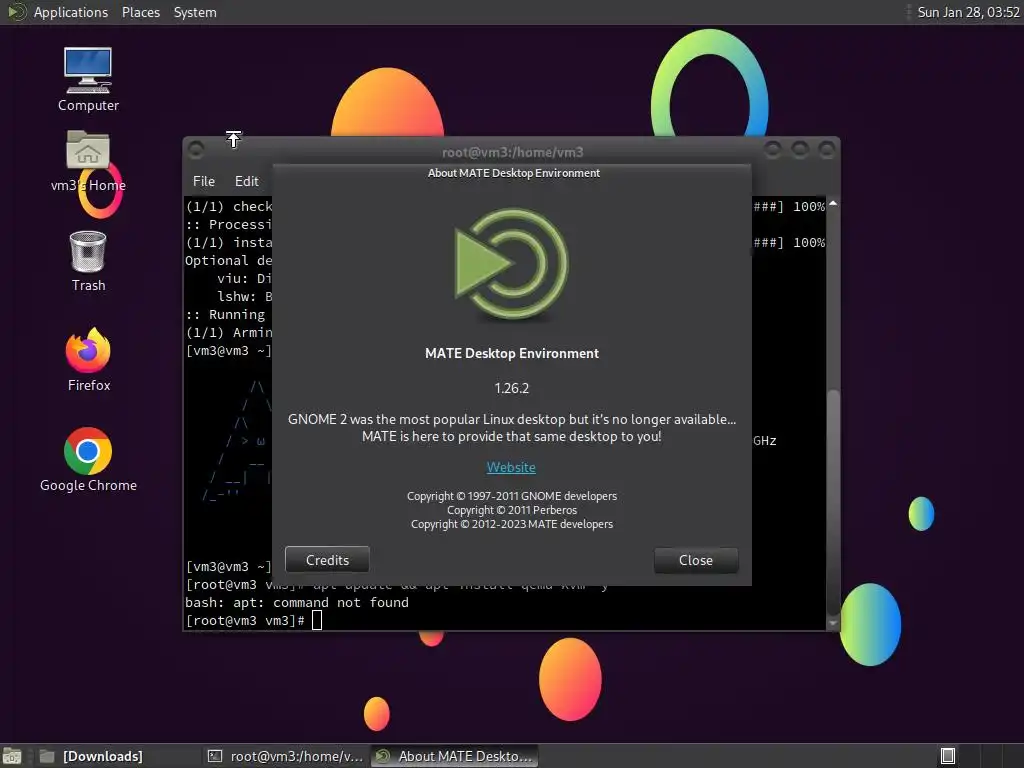Close the About MATE dialog
The image size is (1024, 768).
(696, 560)
